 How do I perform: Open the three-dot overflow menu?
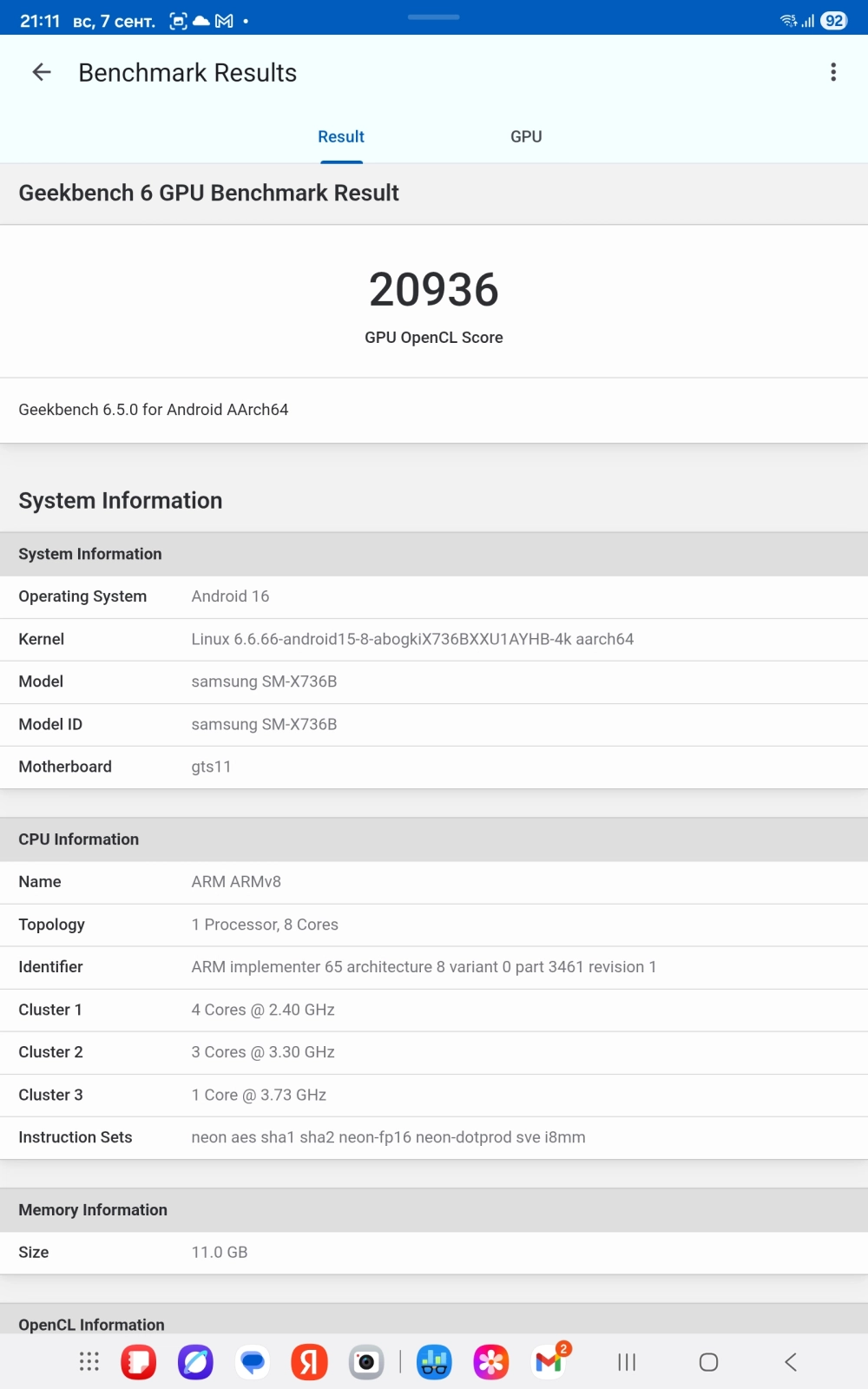(x=833, y=73)
